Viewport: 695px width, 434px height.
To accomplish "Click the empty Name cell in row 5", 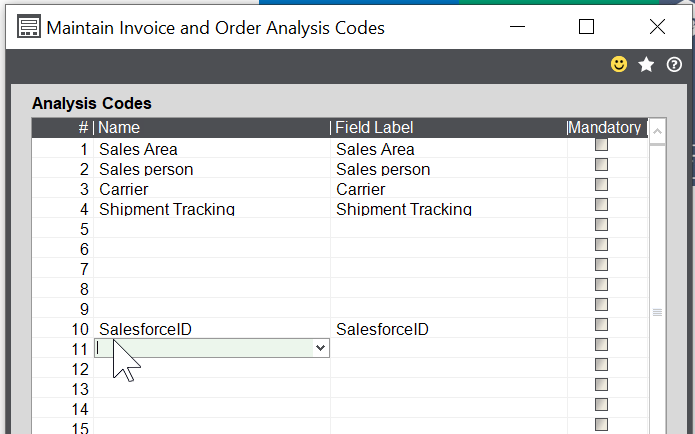I will [211, 229].
